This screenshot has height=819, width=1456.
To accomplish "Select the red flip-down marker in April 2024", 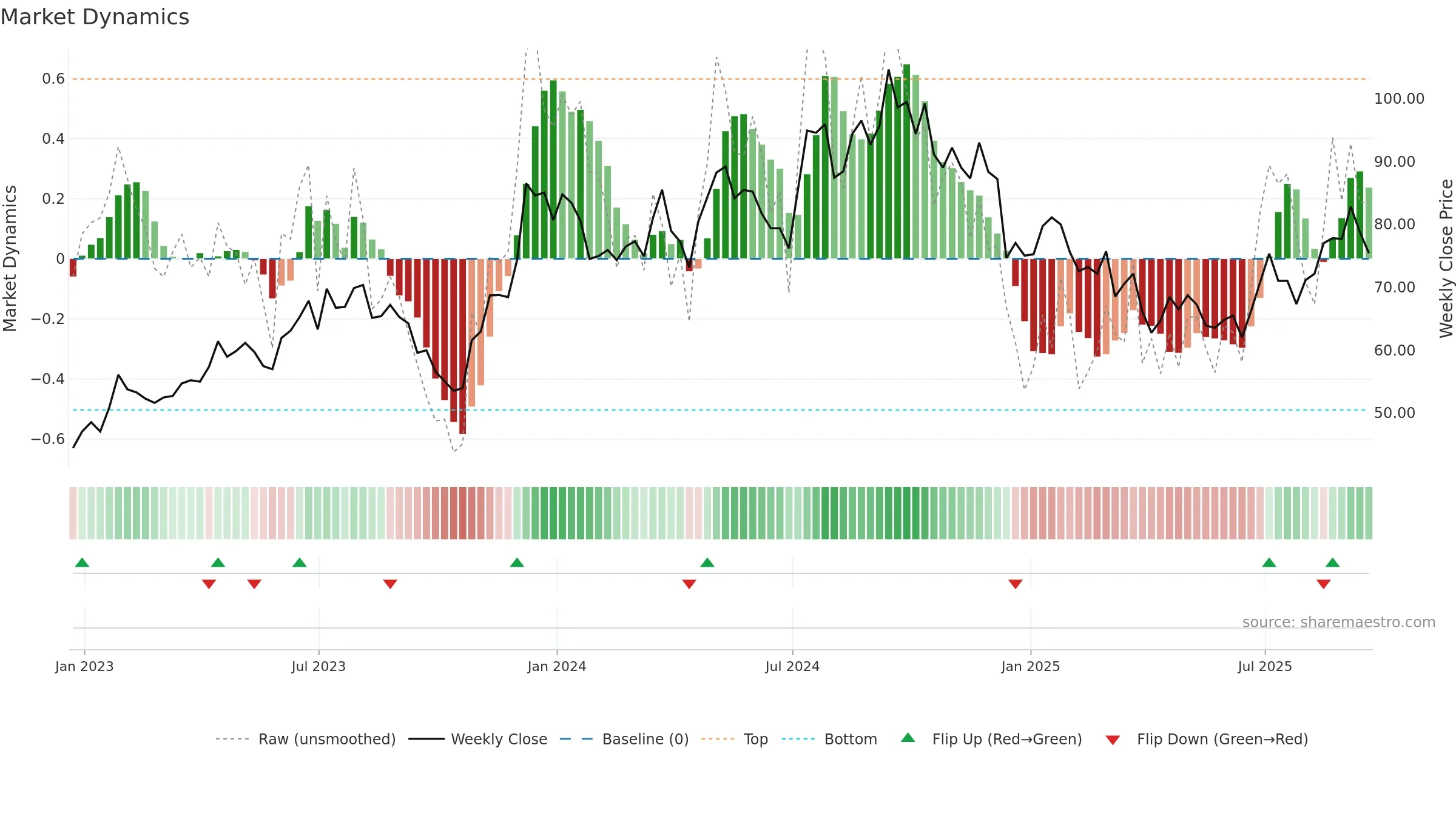I will click(x=689, y=584).
